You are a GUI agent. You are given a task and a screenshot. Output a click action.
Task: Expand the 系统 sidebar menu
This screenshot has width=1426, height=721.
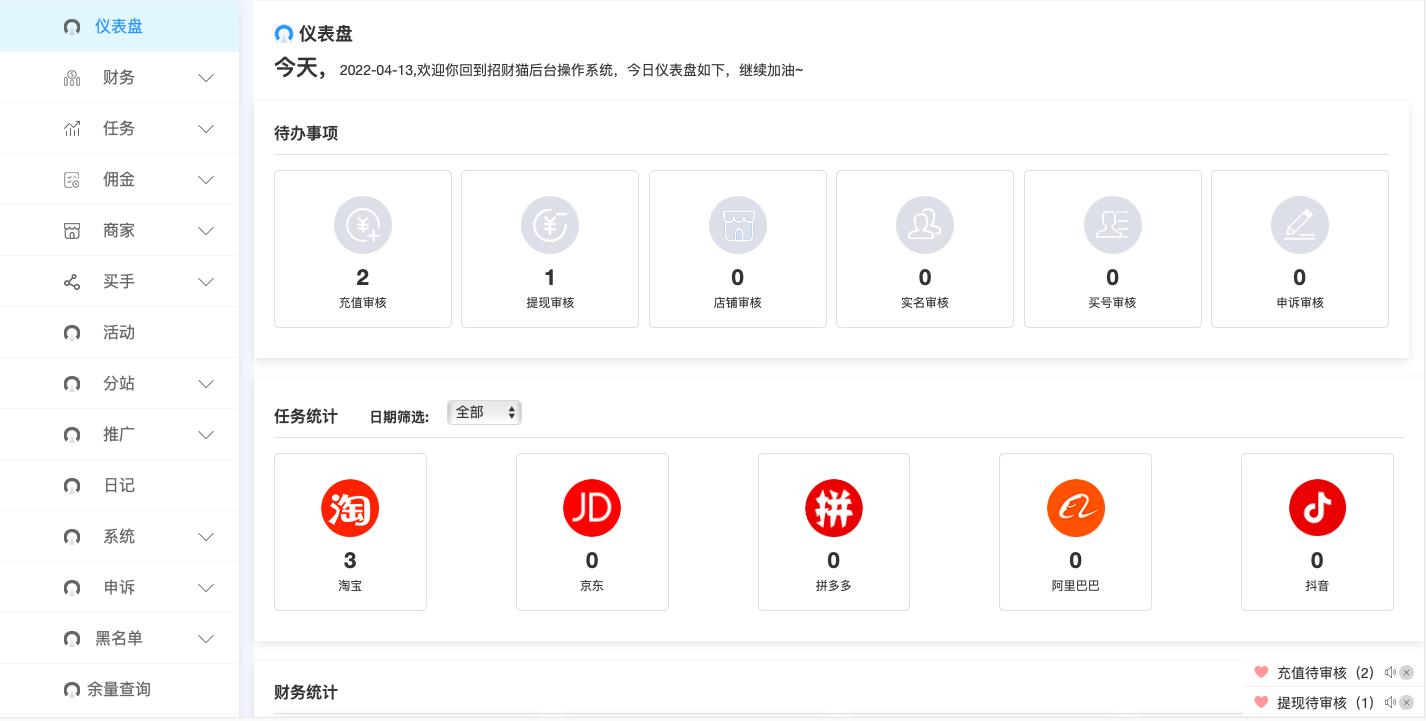[x=119, y=536]
